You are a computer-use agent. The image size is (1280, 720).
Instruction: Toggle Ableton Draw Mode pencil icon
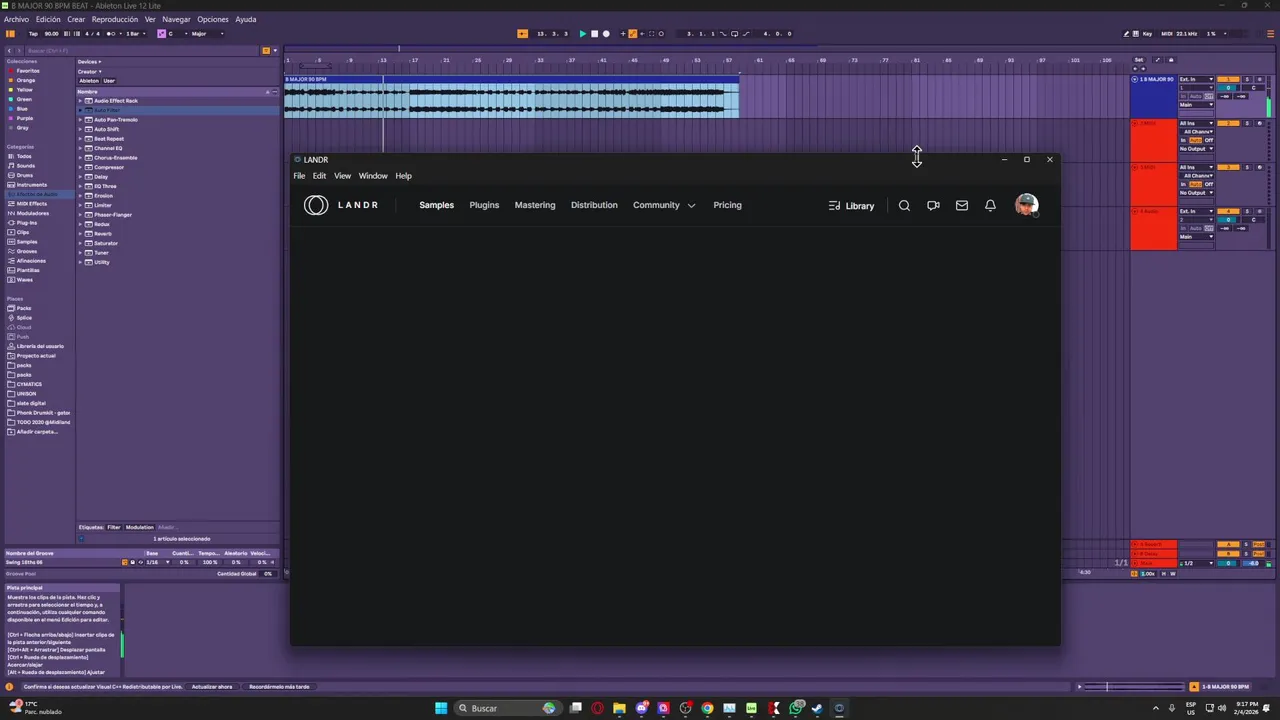pyautogui.click(x=1127, y=34)
